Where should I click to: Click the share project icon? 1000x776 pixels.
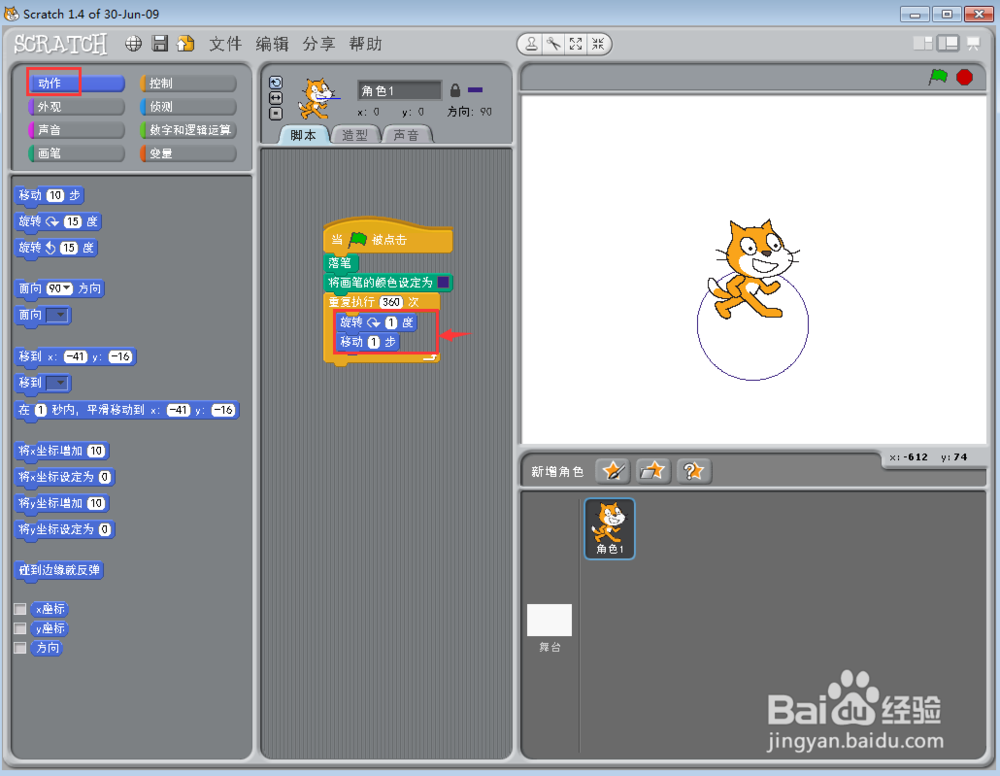tap(186, 43)
